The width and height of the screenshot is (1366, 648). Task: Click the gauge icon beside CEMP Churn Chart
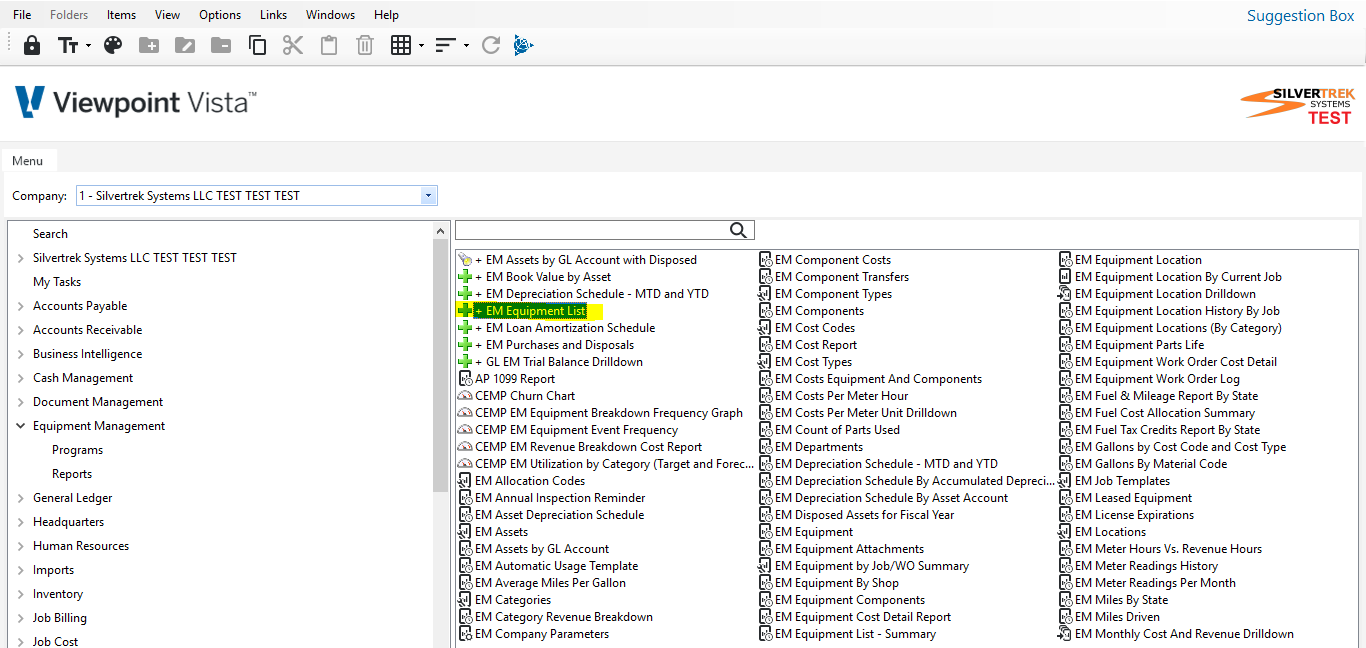[464, 396]
